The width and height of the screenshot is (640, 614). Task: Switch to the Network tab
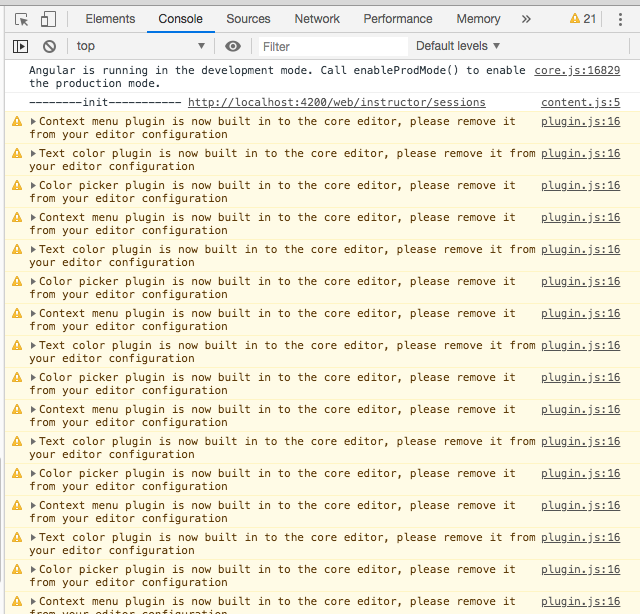click(x=317, y=19)
